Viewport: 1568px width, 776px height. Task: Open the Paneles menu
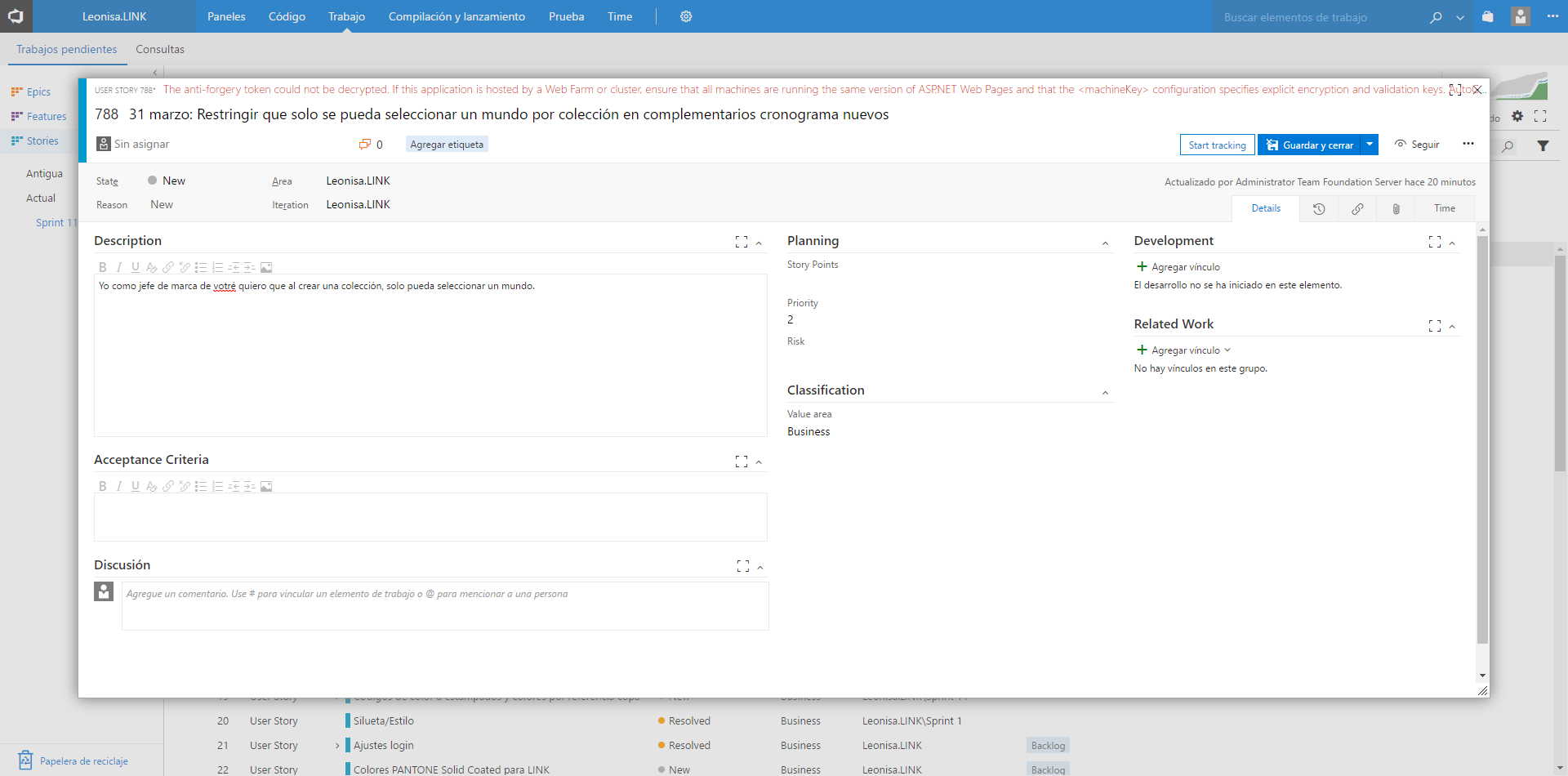(x=226, y=16)
